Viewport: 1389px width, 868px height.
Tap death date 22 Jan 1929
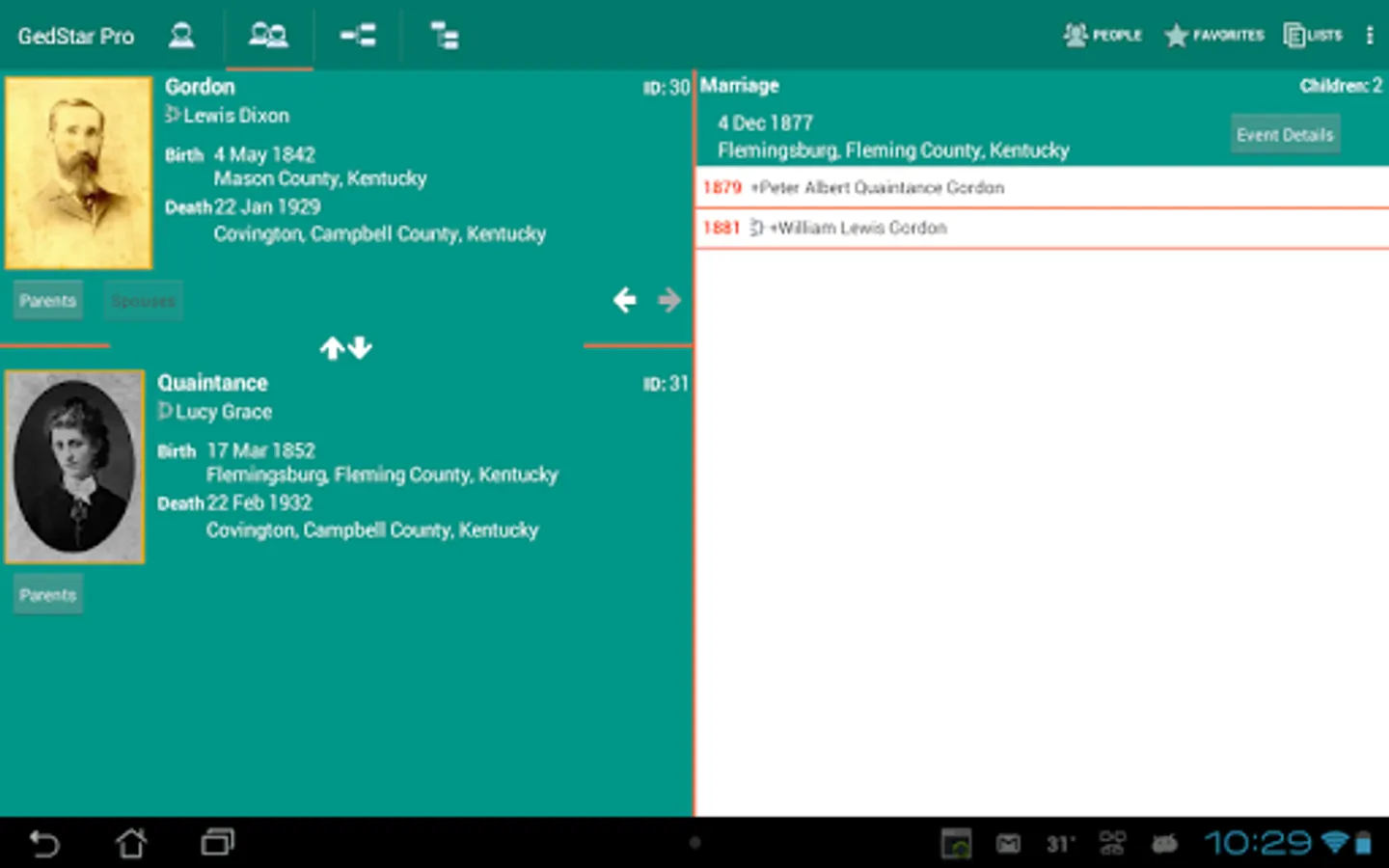pos(267,207)
